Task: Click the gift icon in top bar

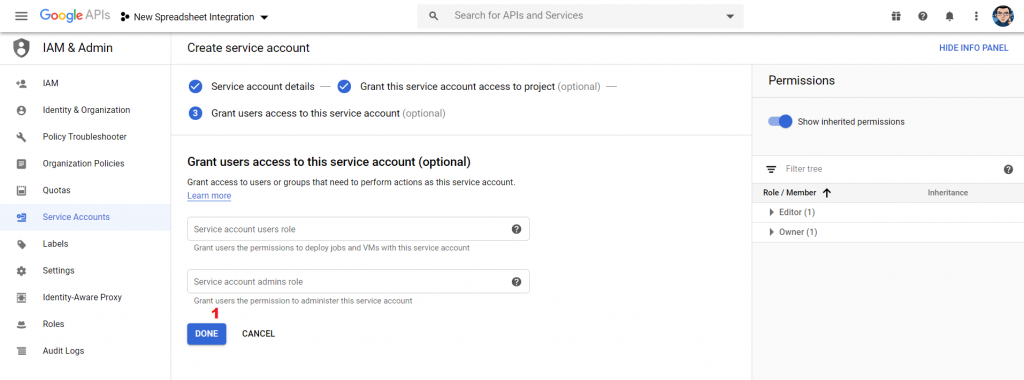Action: (896, 16)
